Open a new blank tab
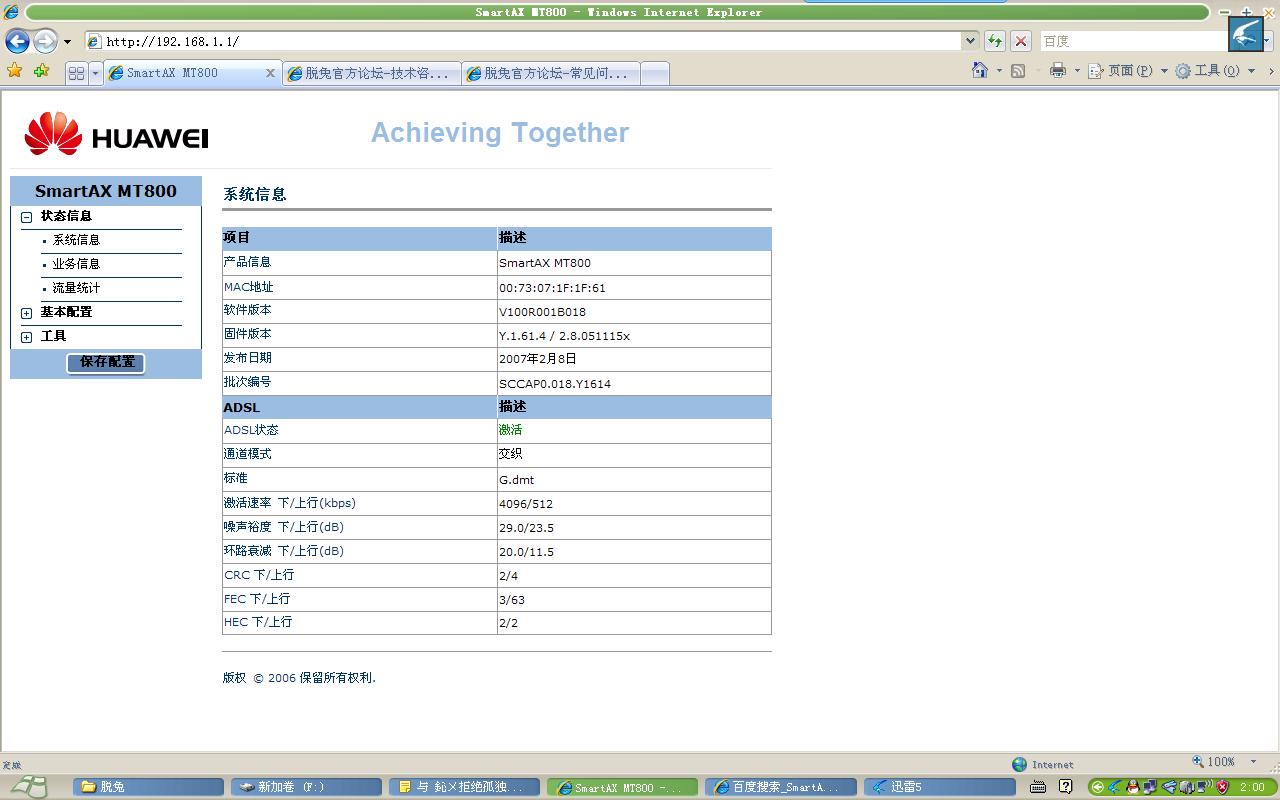Screen dimensions: 1280x800 [655, 73]
